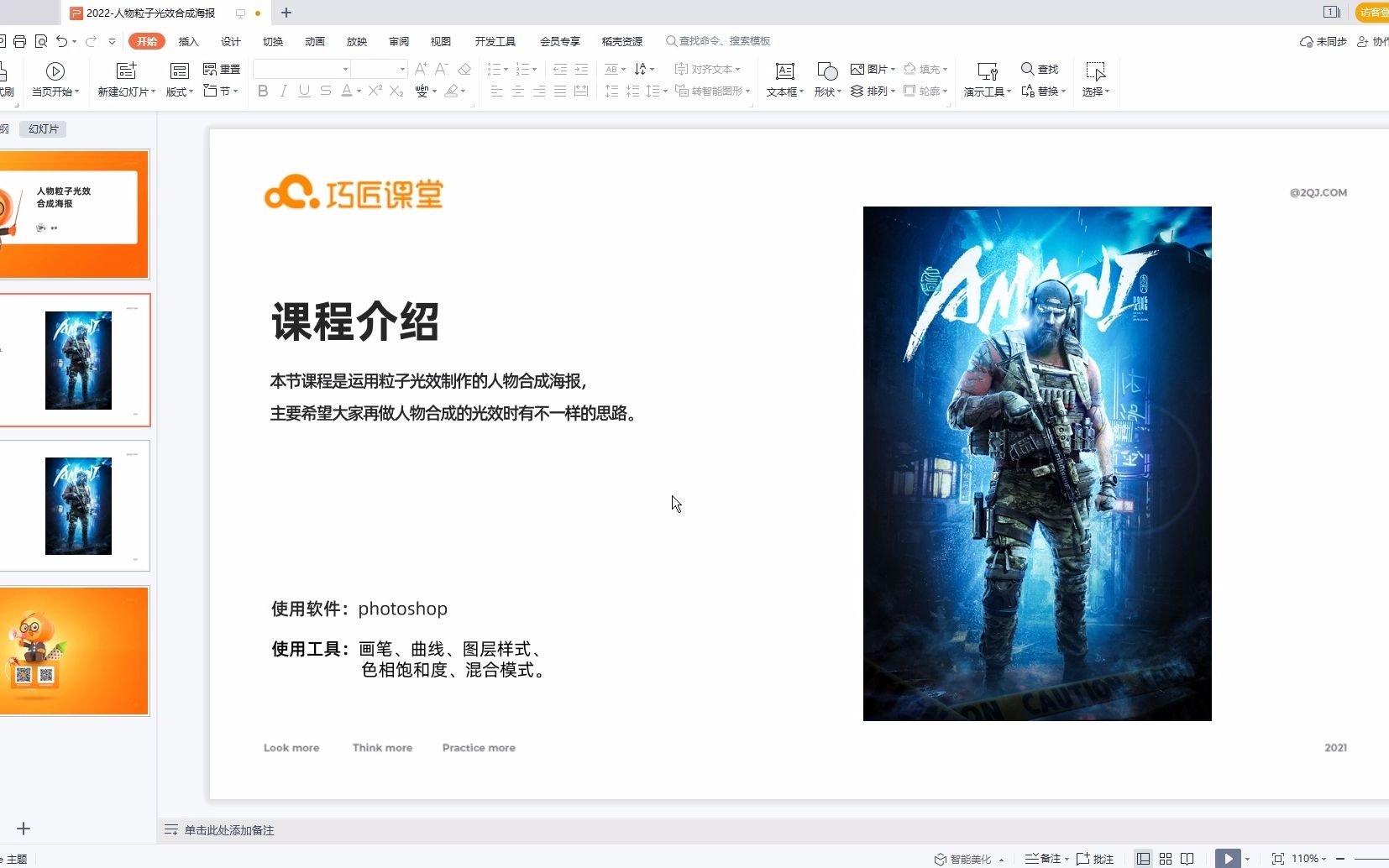Open the font size dropdown

402,69
